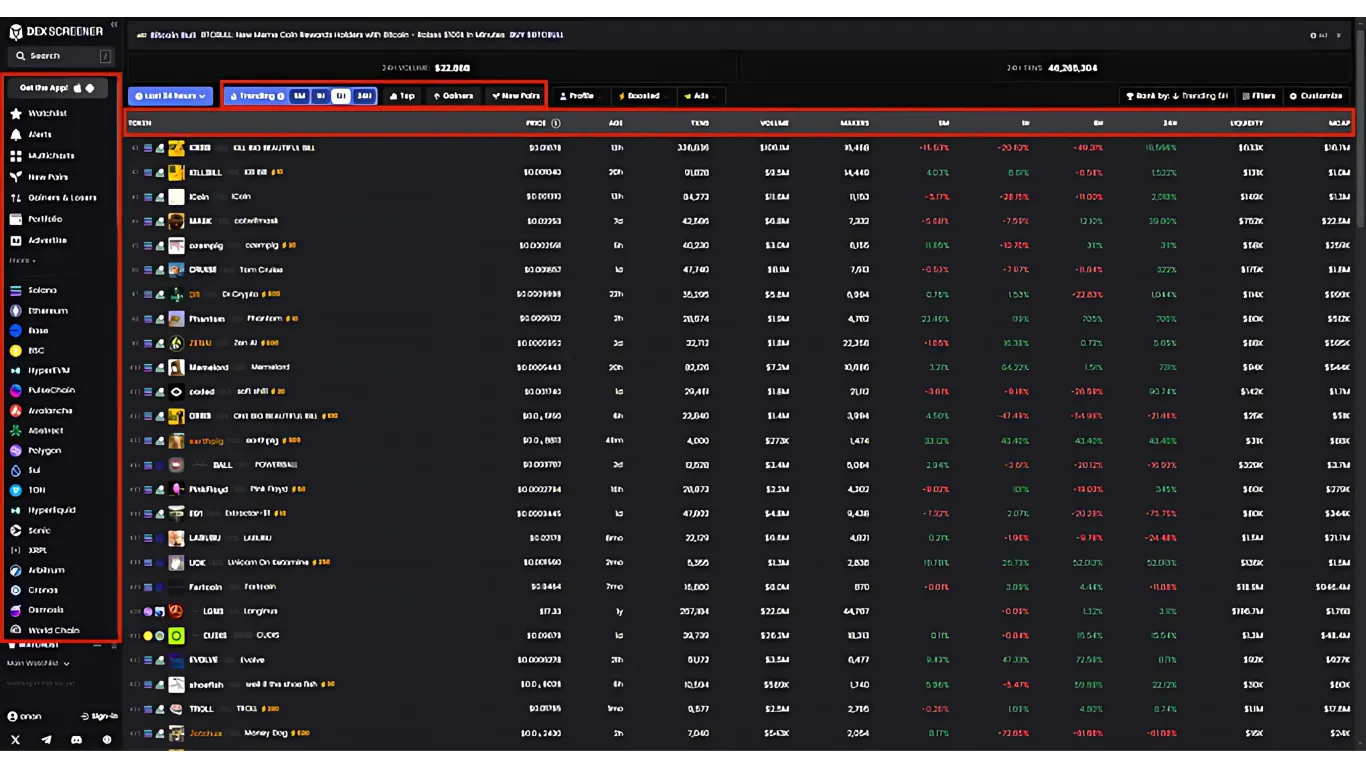
Task: Switch to the New Pairs tab
Action: [x=515, y=96]
